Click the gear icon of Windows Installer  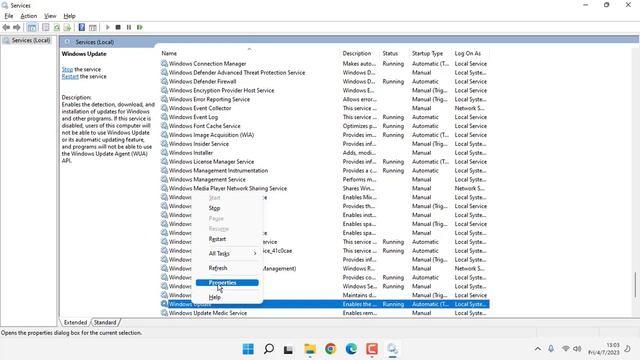click(x=164, y=152)
